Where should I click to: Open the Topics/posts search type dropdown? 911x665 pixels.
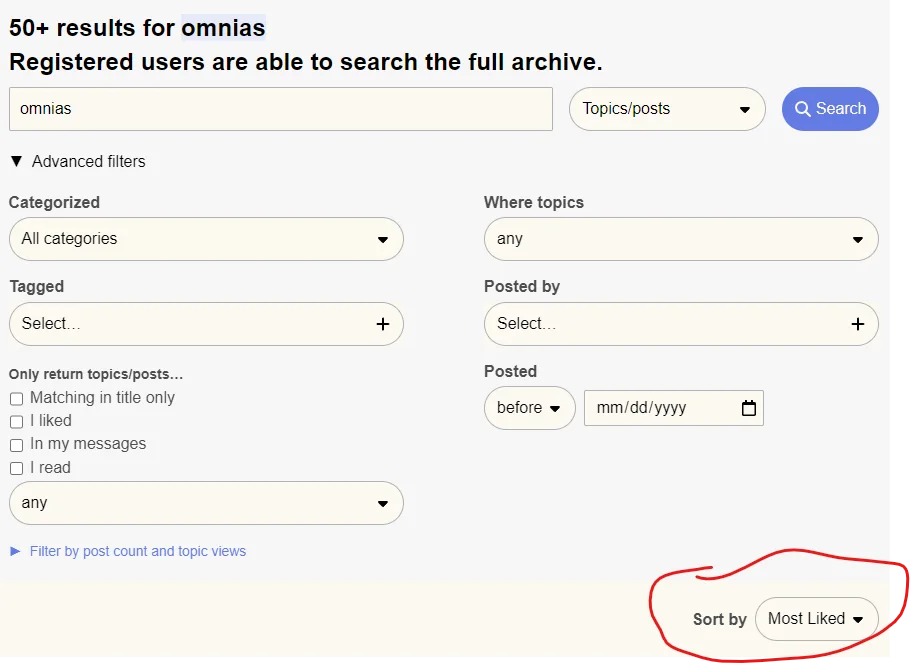667,109
